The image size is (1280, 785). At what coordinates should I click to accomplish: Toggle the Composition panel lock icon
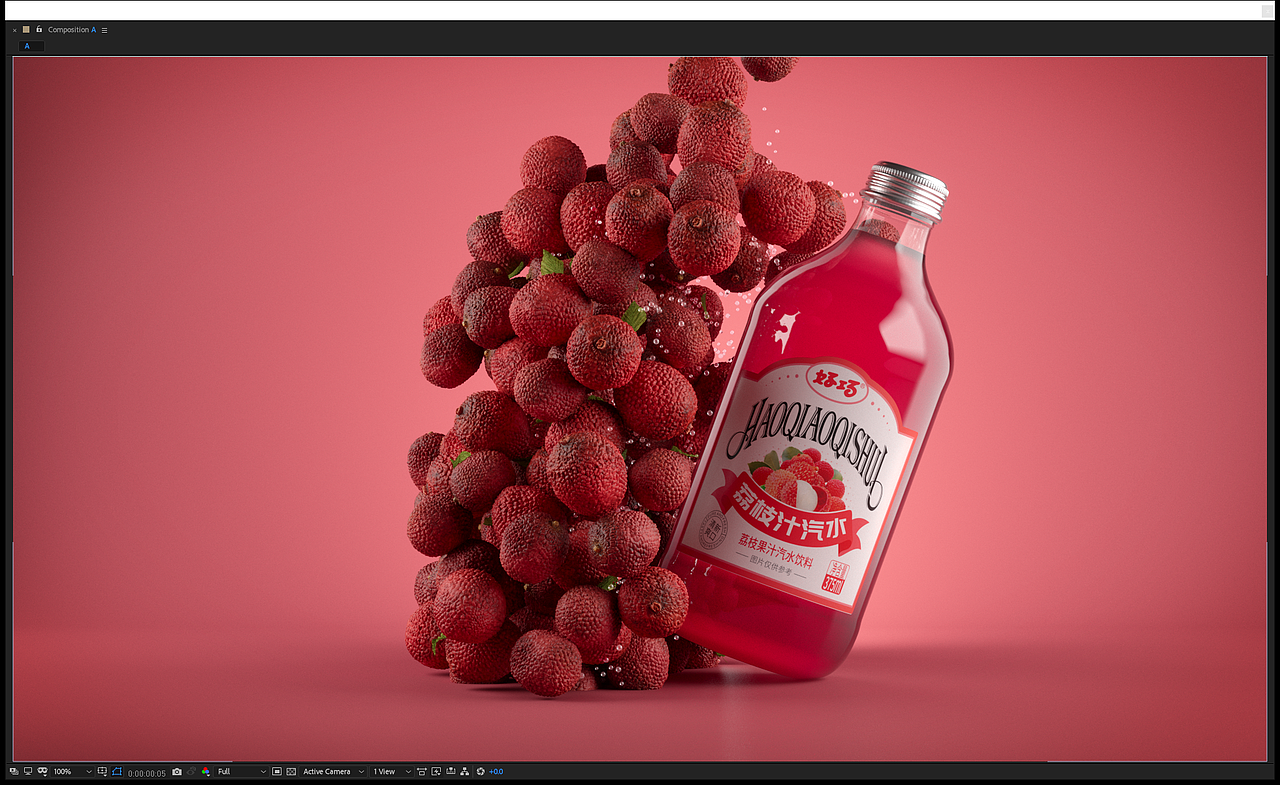[39, 30]
